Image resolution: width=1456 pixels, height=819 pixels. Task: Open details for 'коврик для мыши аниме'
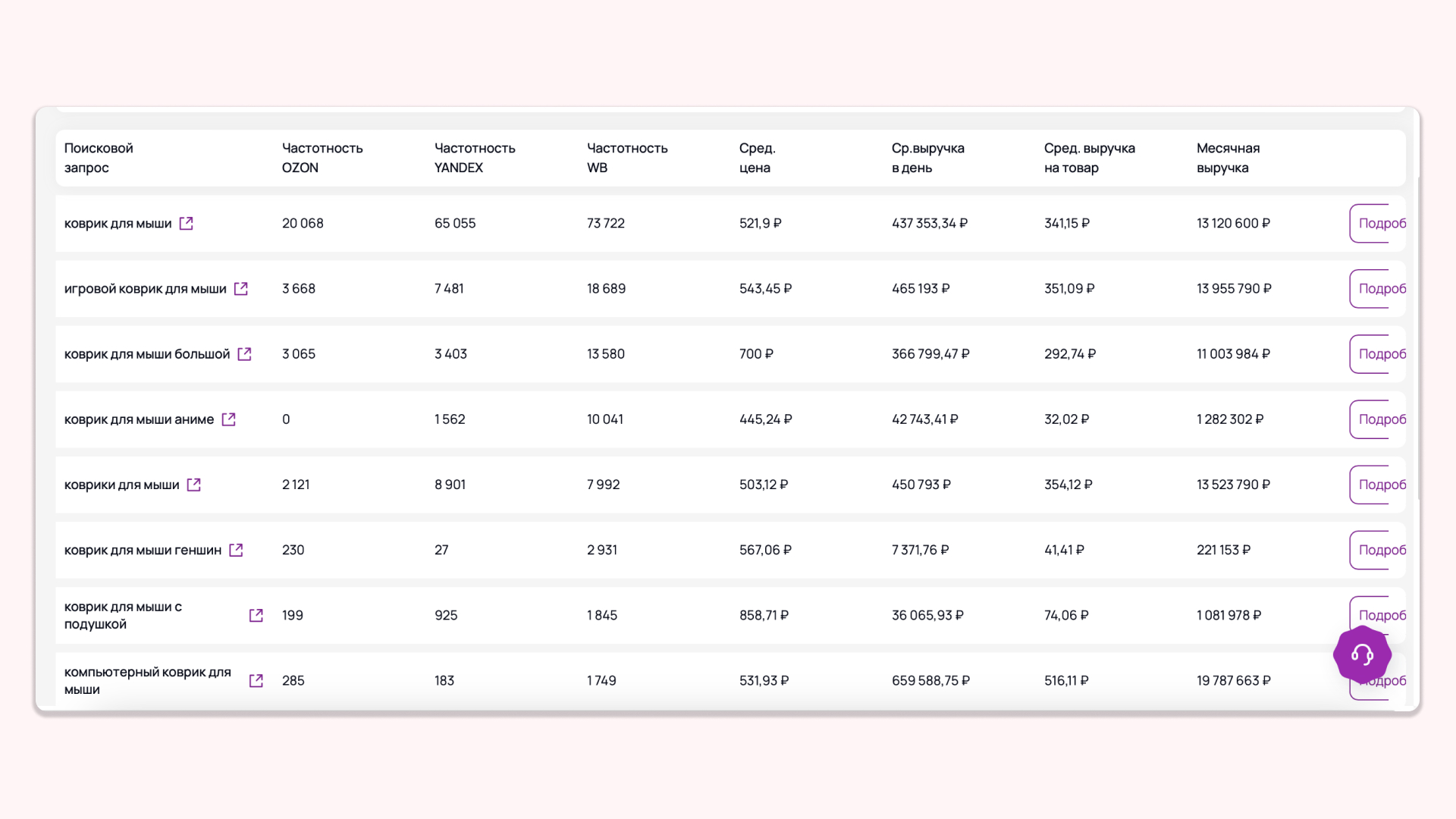(x=1377, y=419)
